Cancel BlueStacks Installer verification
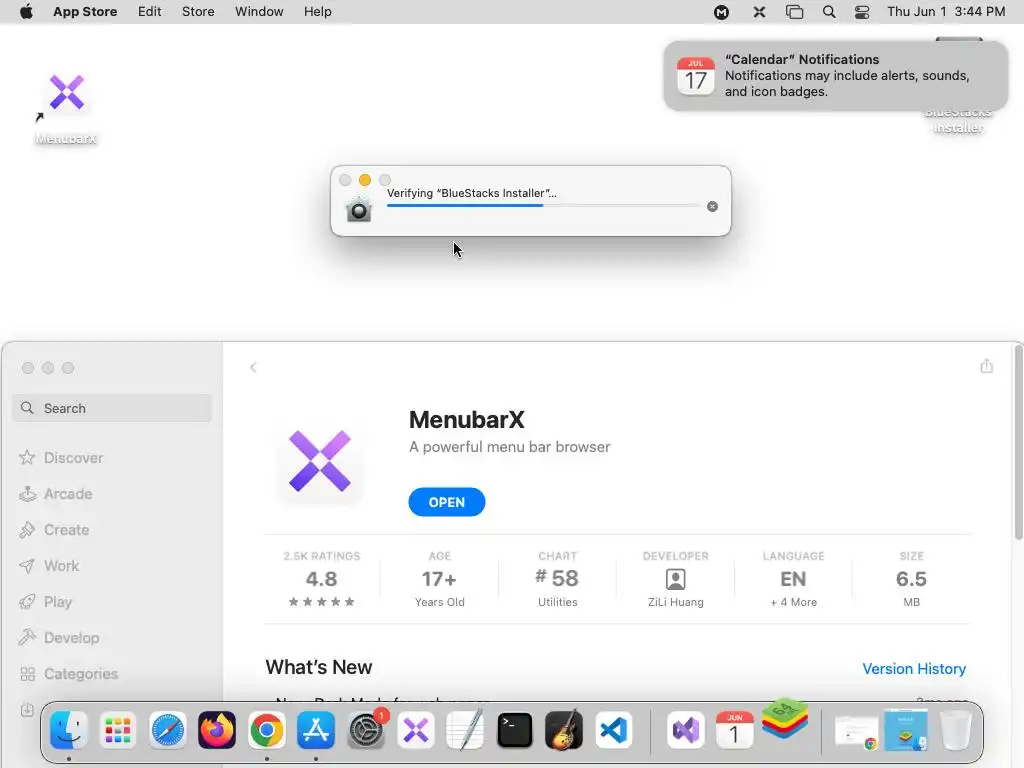The width and height of the screenshot is (1024, 768). coord(712,206)
